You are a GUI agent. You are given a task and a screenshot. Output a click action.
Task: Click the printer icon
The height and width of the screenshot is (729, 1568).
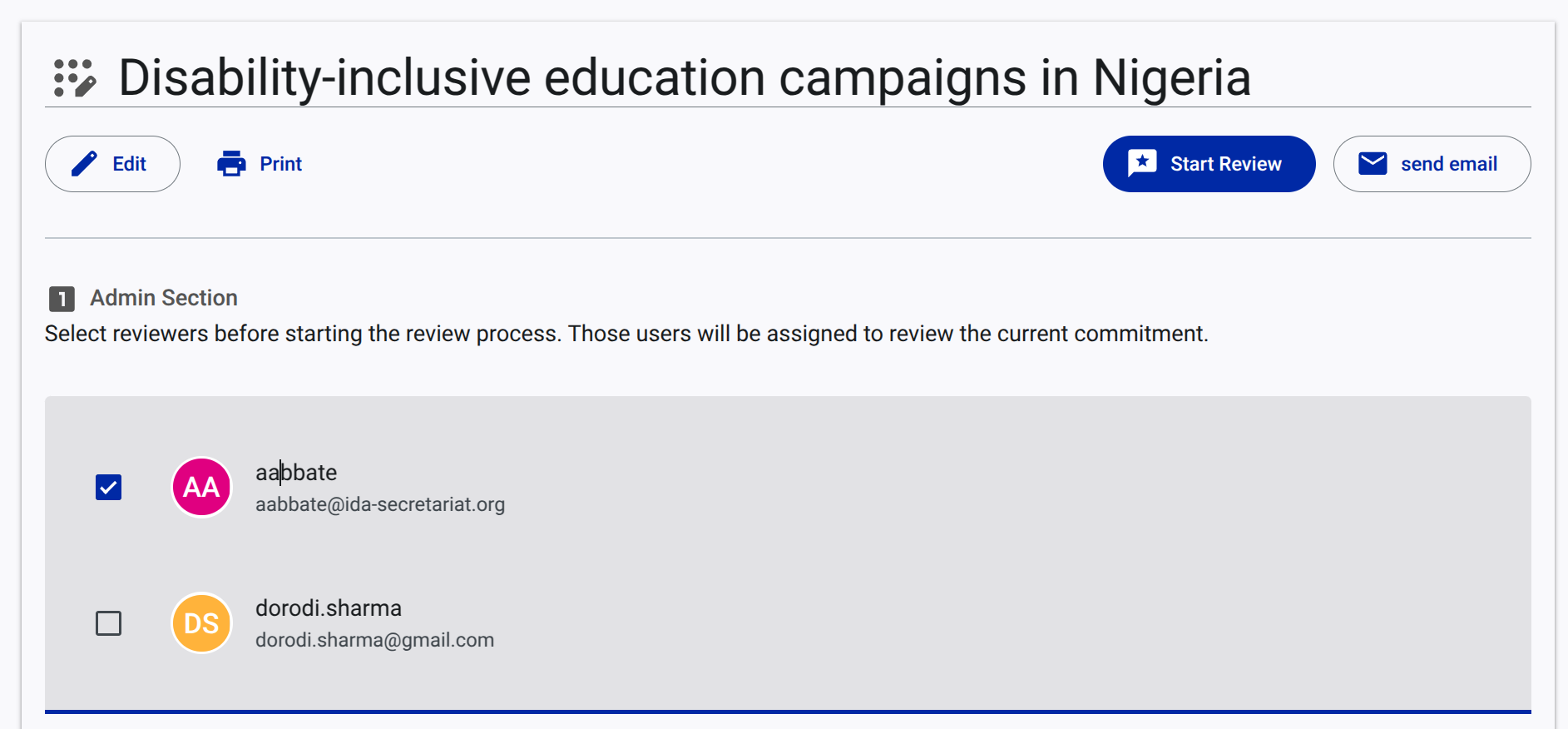pos(231,164)
